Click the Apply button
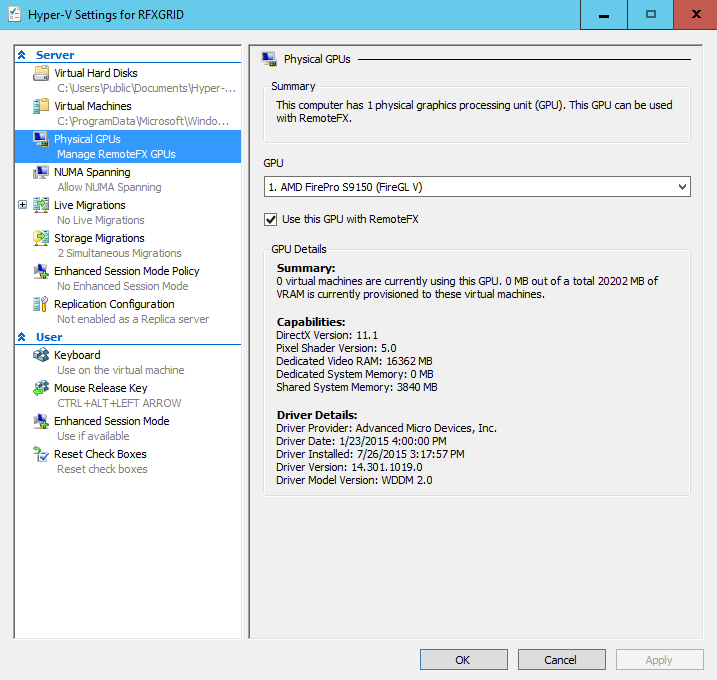This screenshot has width=717, height=680. pos(659,660)
